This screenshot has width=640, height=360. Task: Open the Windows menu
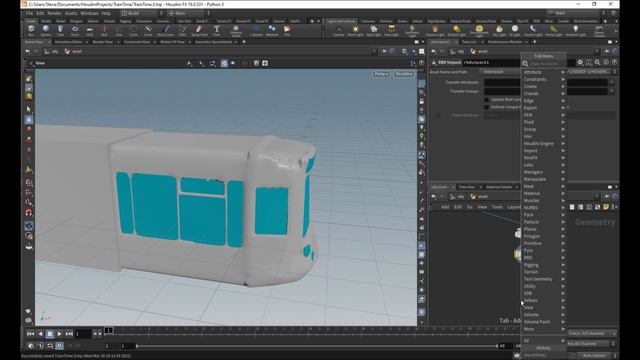click(89, 13)
